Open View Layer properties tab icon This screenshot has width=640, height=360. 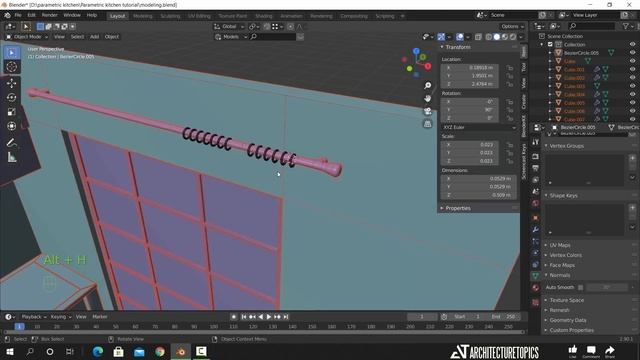click(535, 180)
